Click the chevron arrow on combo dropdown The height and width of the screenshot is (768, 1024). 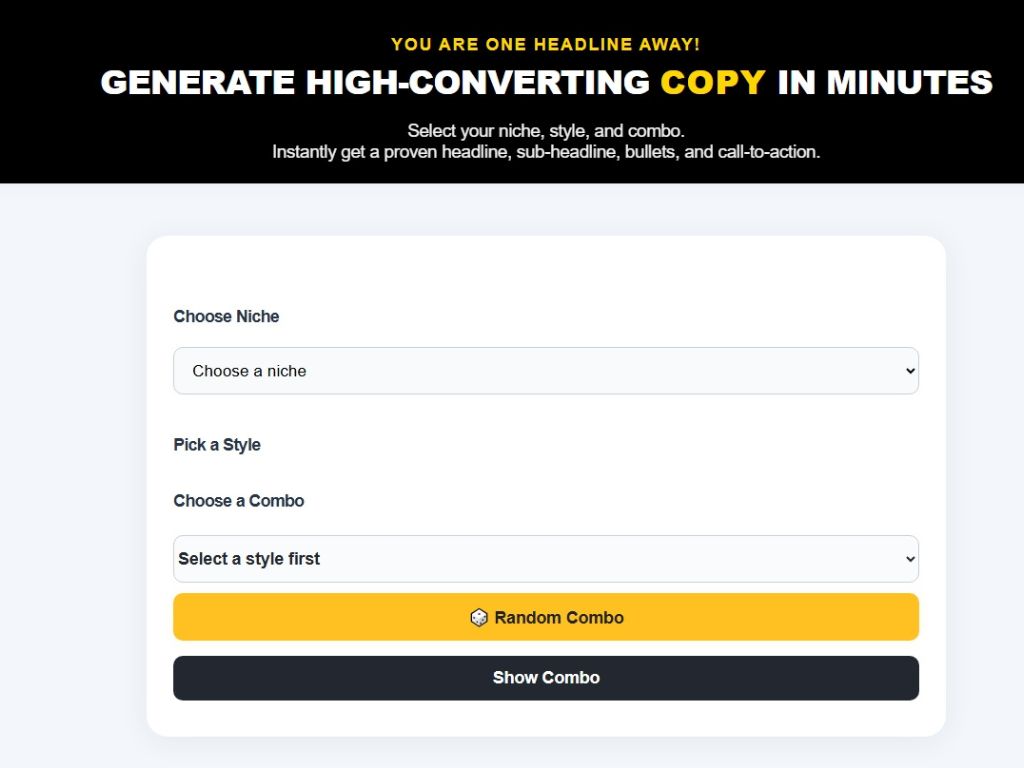click(910, 559)
